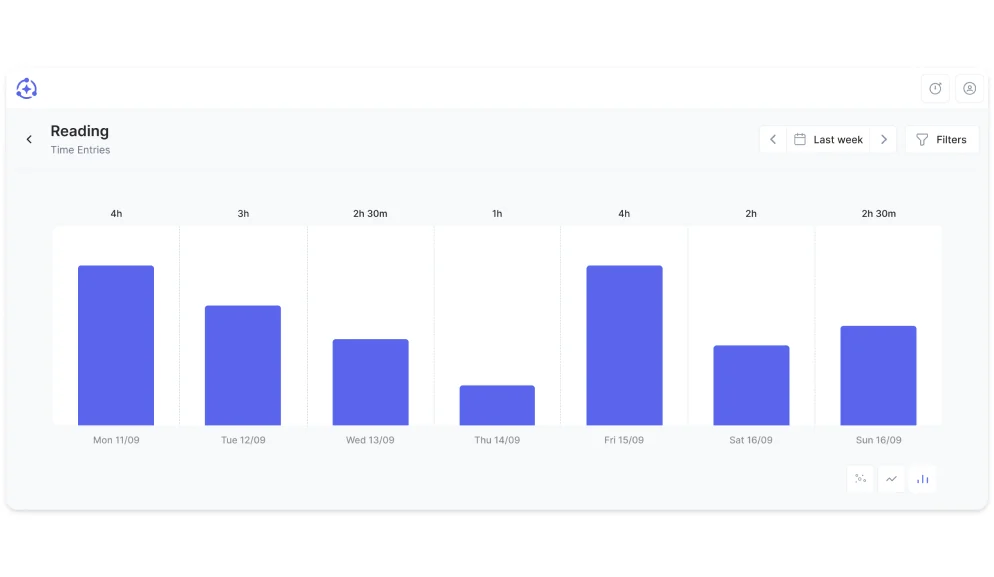The image size is (994, 577).
Task: Click the funnel filter icon
Action: pos(922,140)
